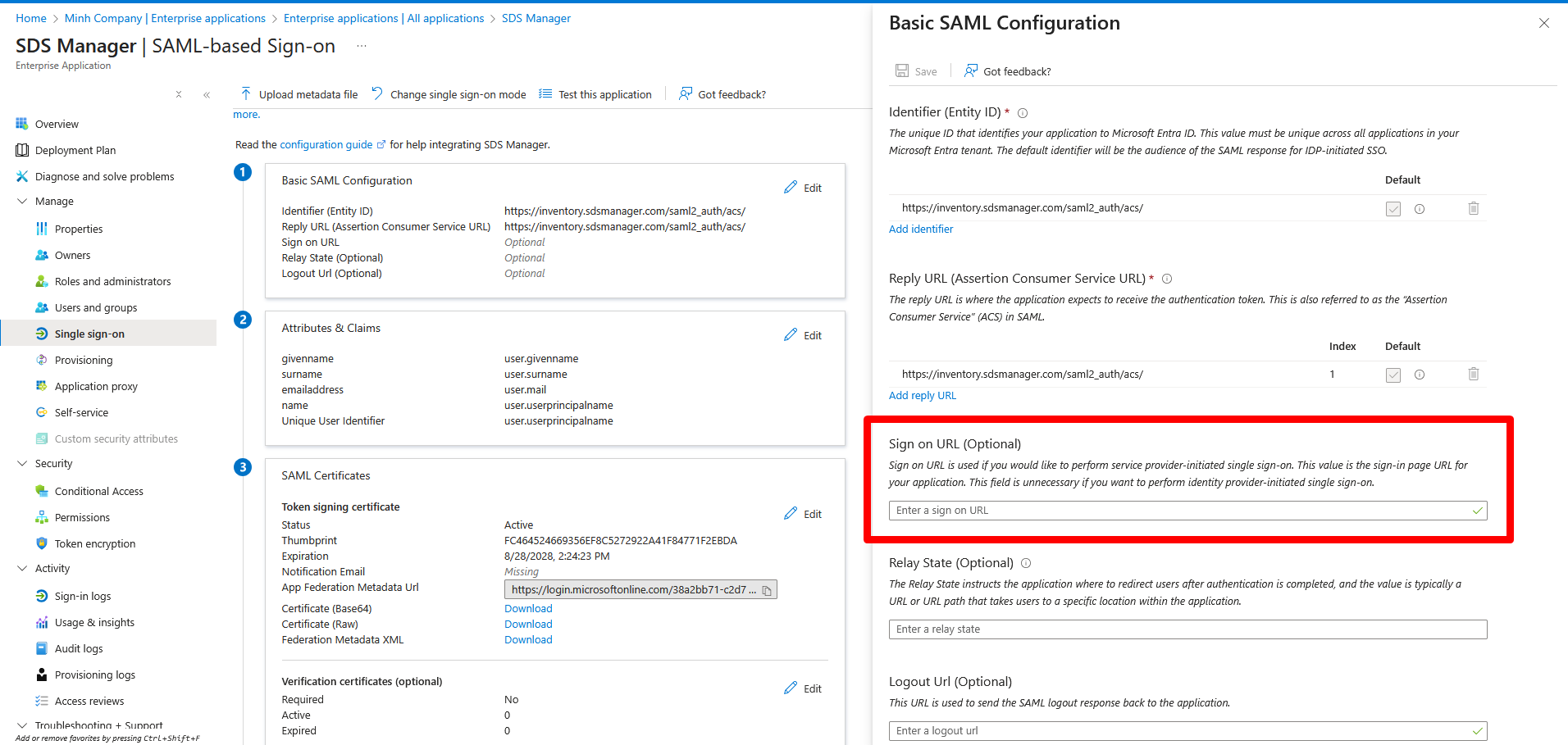Open the configuration guide link
1568x745 pixels.
[x=326, y=144]
